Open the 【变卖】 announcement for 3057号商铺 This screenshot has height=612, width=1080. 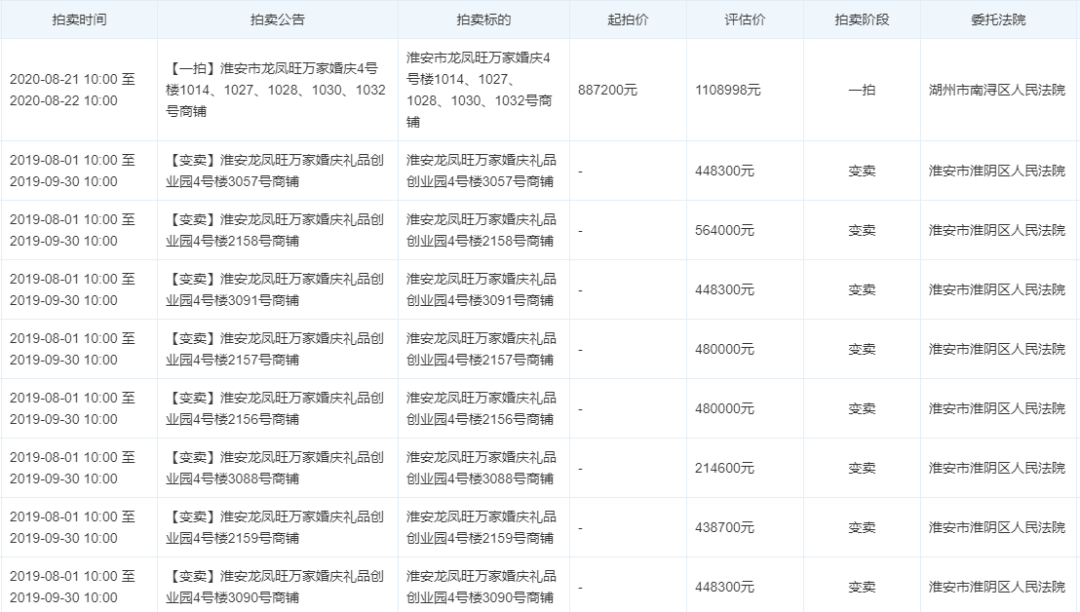pos(274,171)
